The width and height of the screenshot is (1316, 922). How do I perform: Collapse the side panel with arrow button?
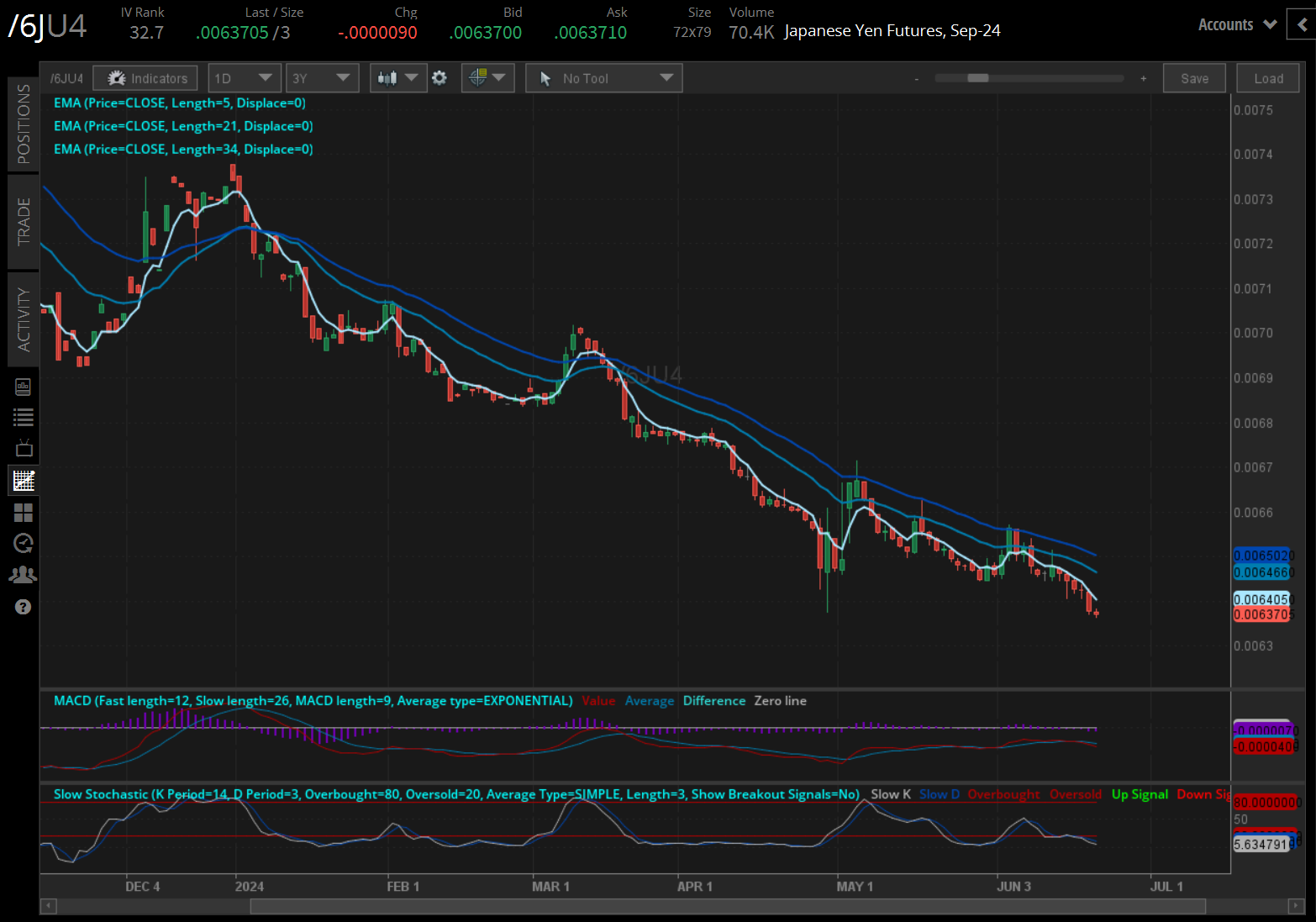(1303, 25)
